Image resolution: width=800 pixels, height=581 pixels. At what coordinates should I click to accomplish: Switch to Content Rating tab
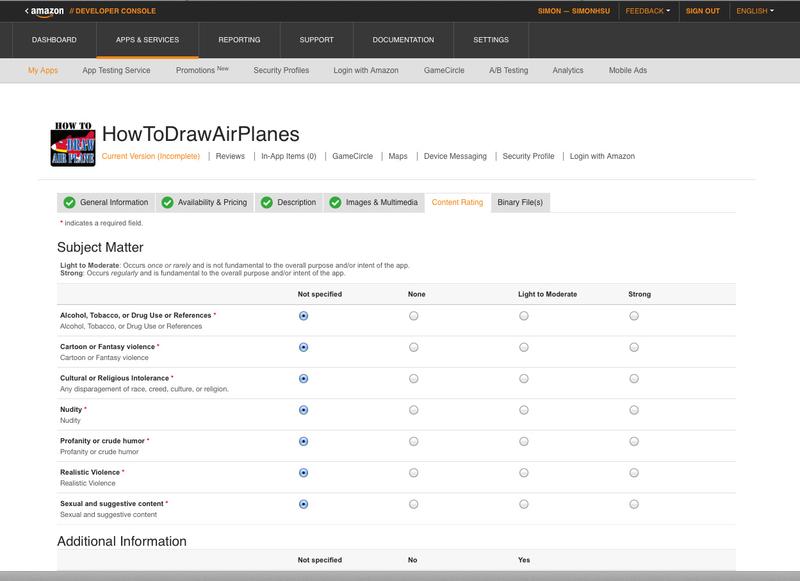(457, 203)
